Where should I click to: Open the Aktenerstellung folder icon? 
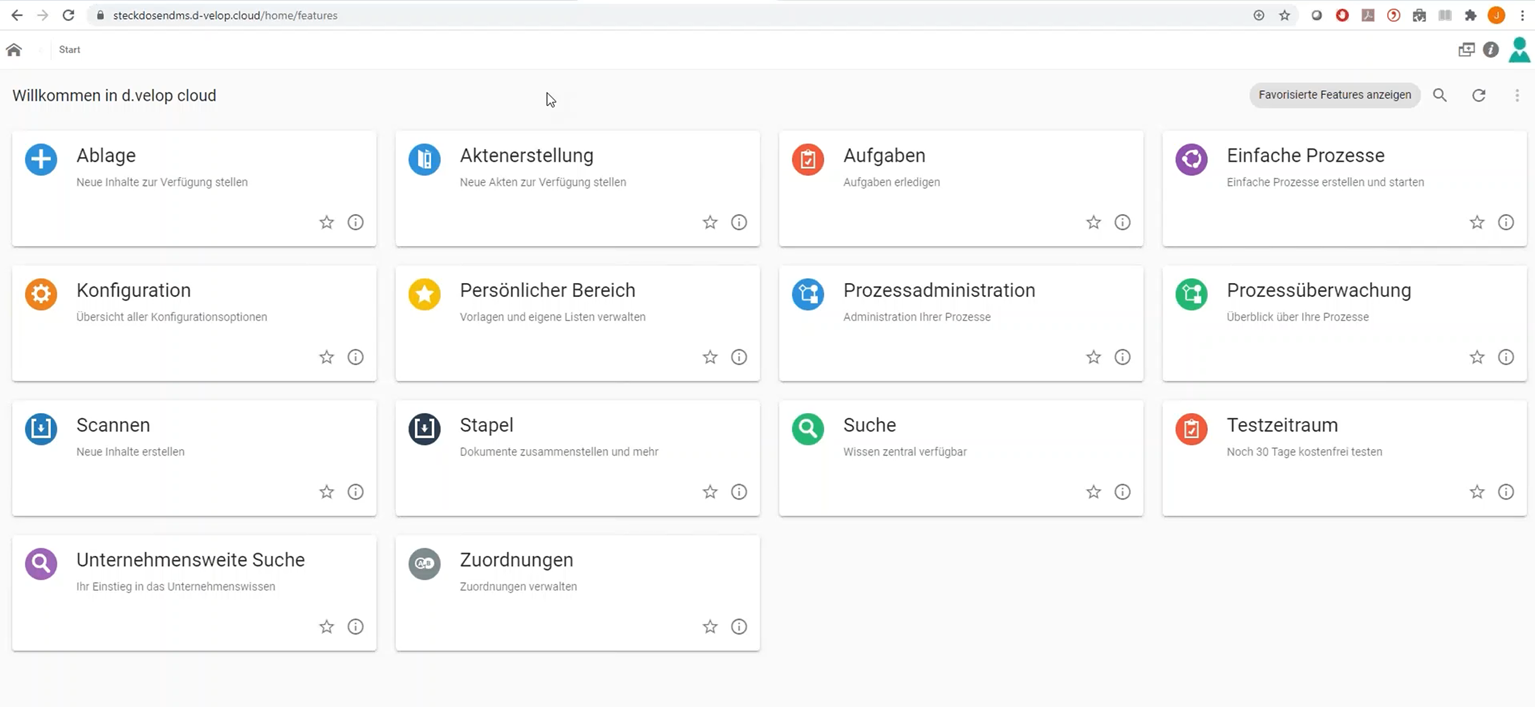[425, 159]
